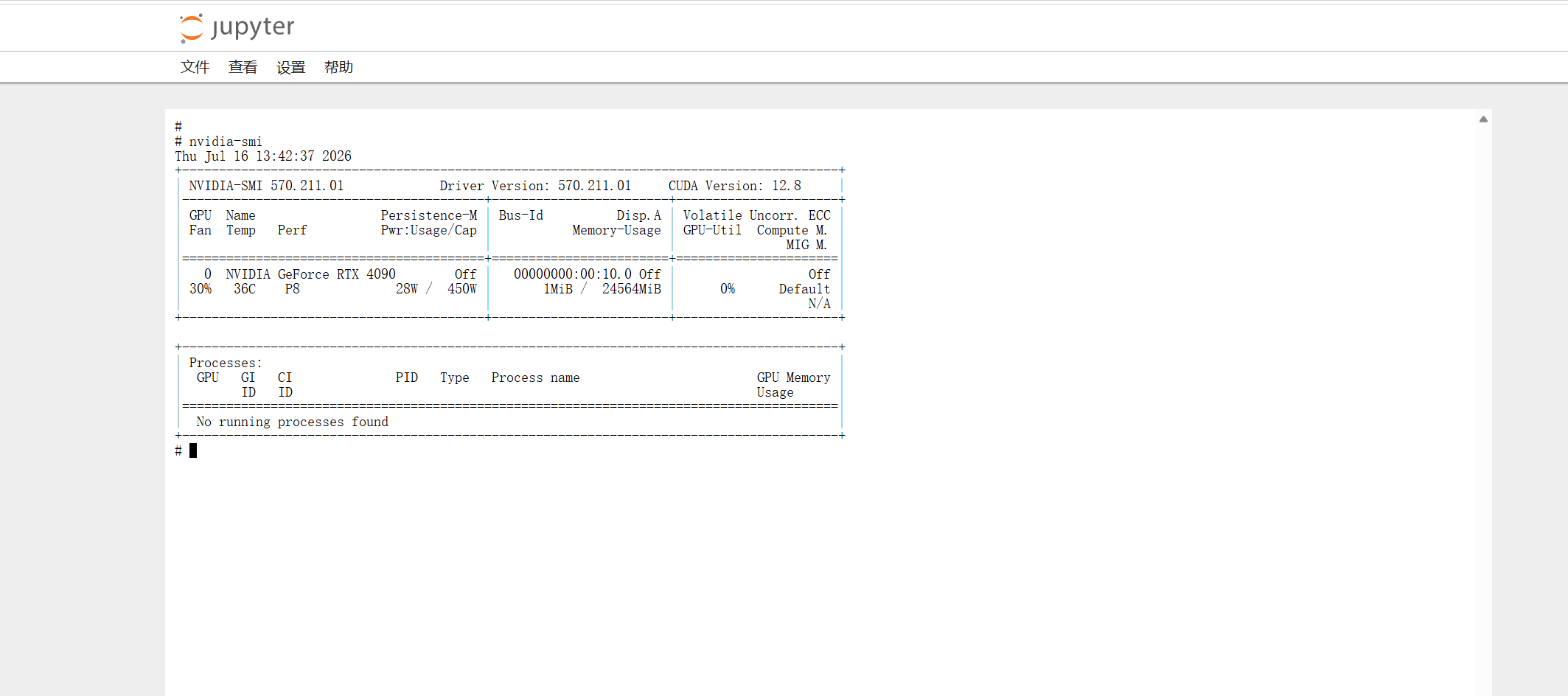Click the Processes: header text
Screen dimensions: 1568x696
point(226,363)
